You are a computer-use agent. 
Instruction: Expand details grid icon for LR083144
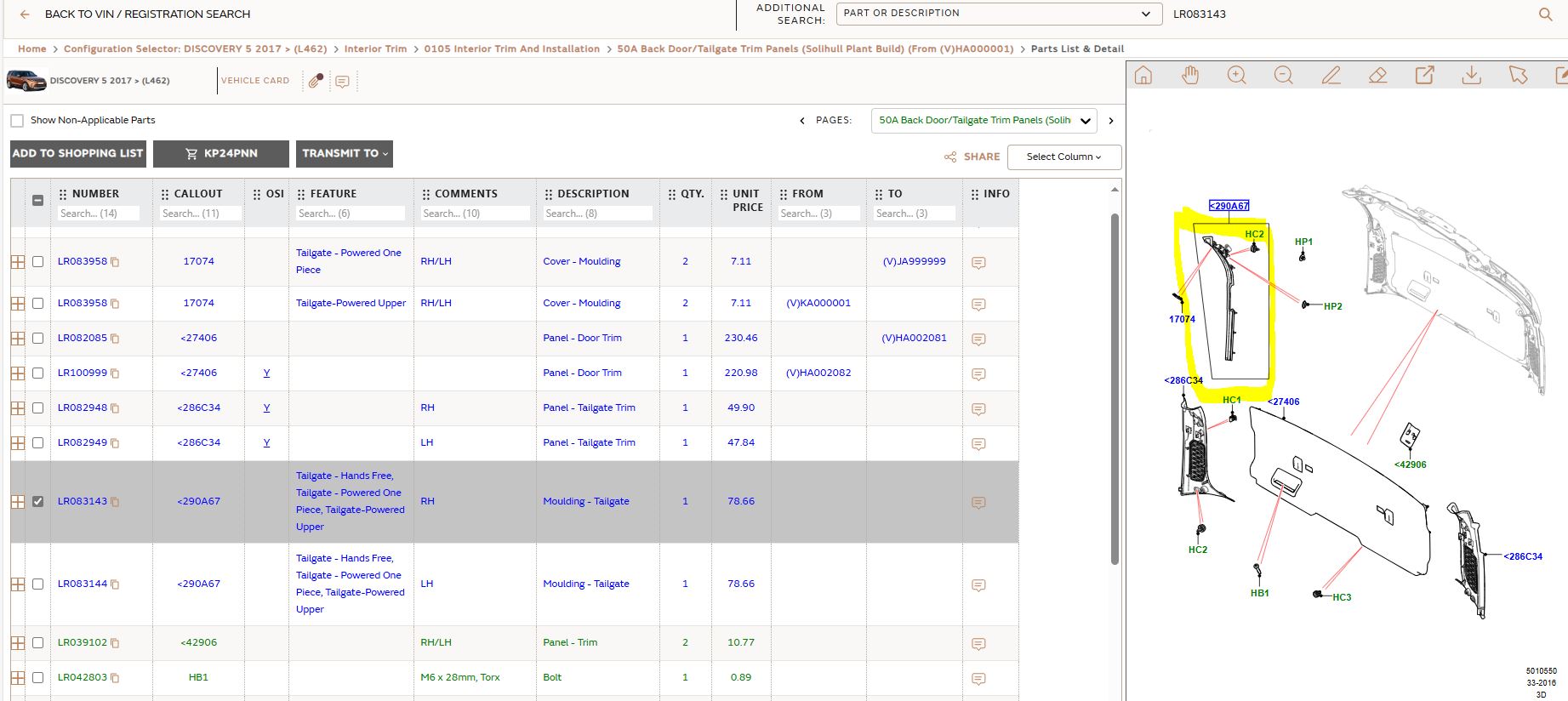[18, 584]
